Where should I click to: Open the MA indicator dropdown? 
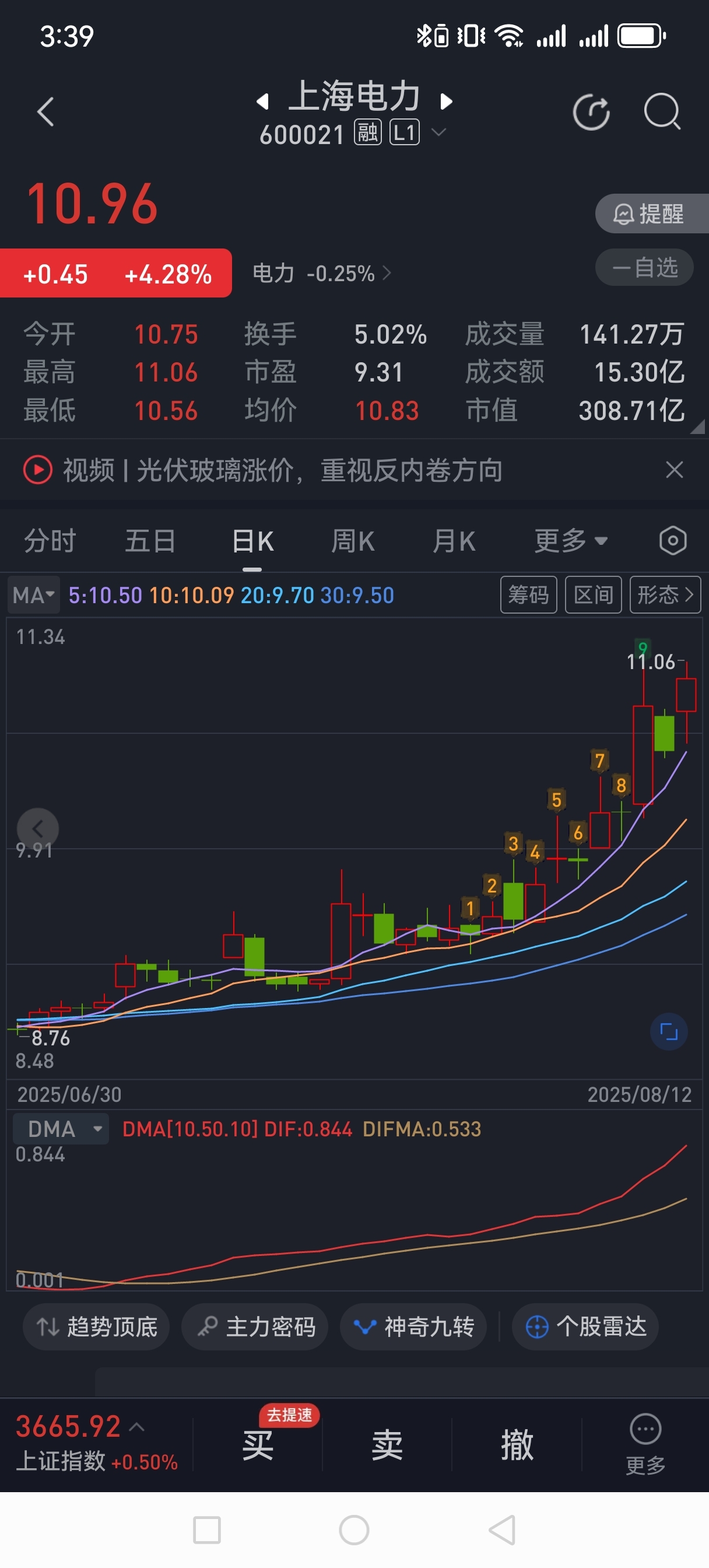pos(33,594)
